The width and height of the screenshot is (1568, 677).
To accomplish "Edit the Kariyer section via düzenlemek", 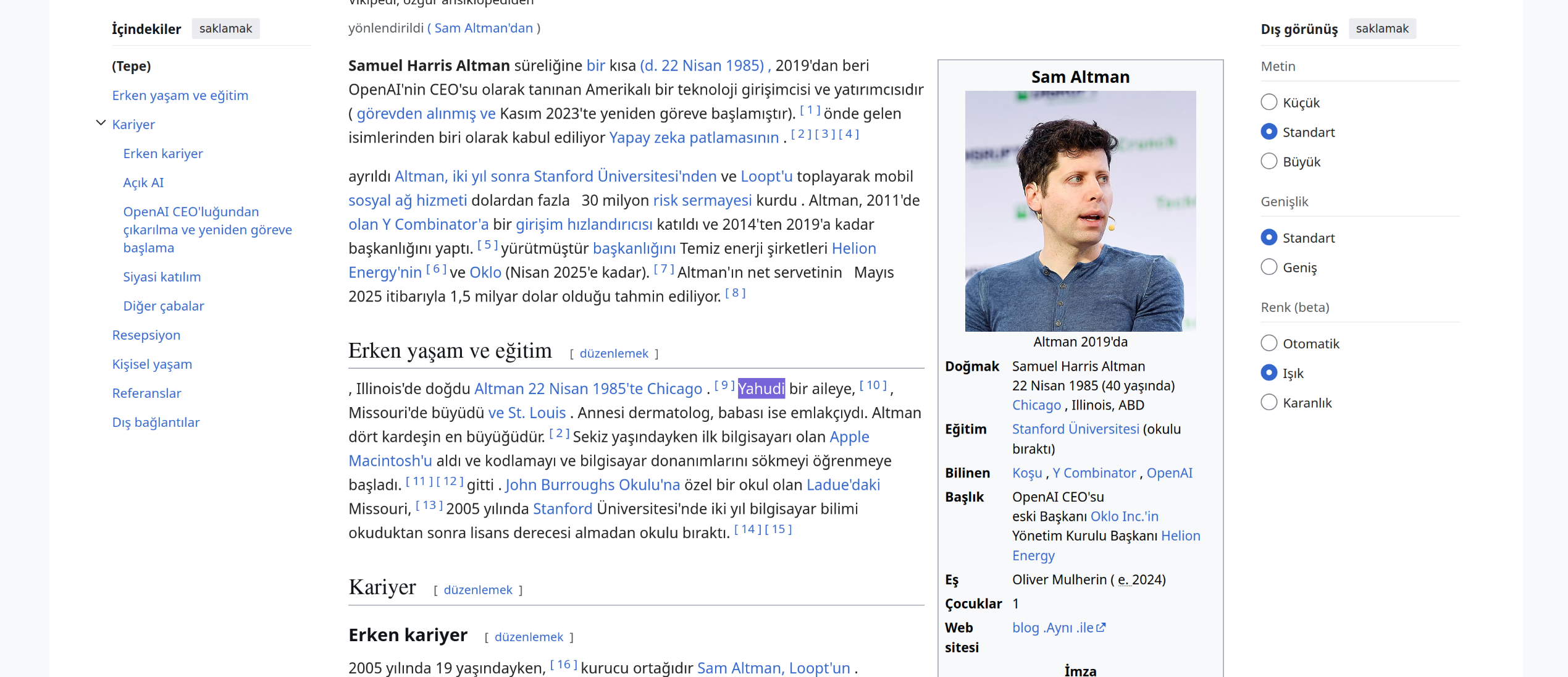I will click(478, 590).
